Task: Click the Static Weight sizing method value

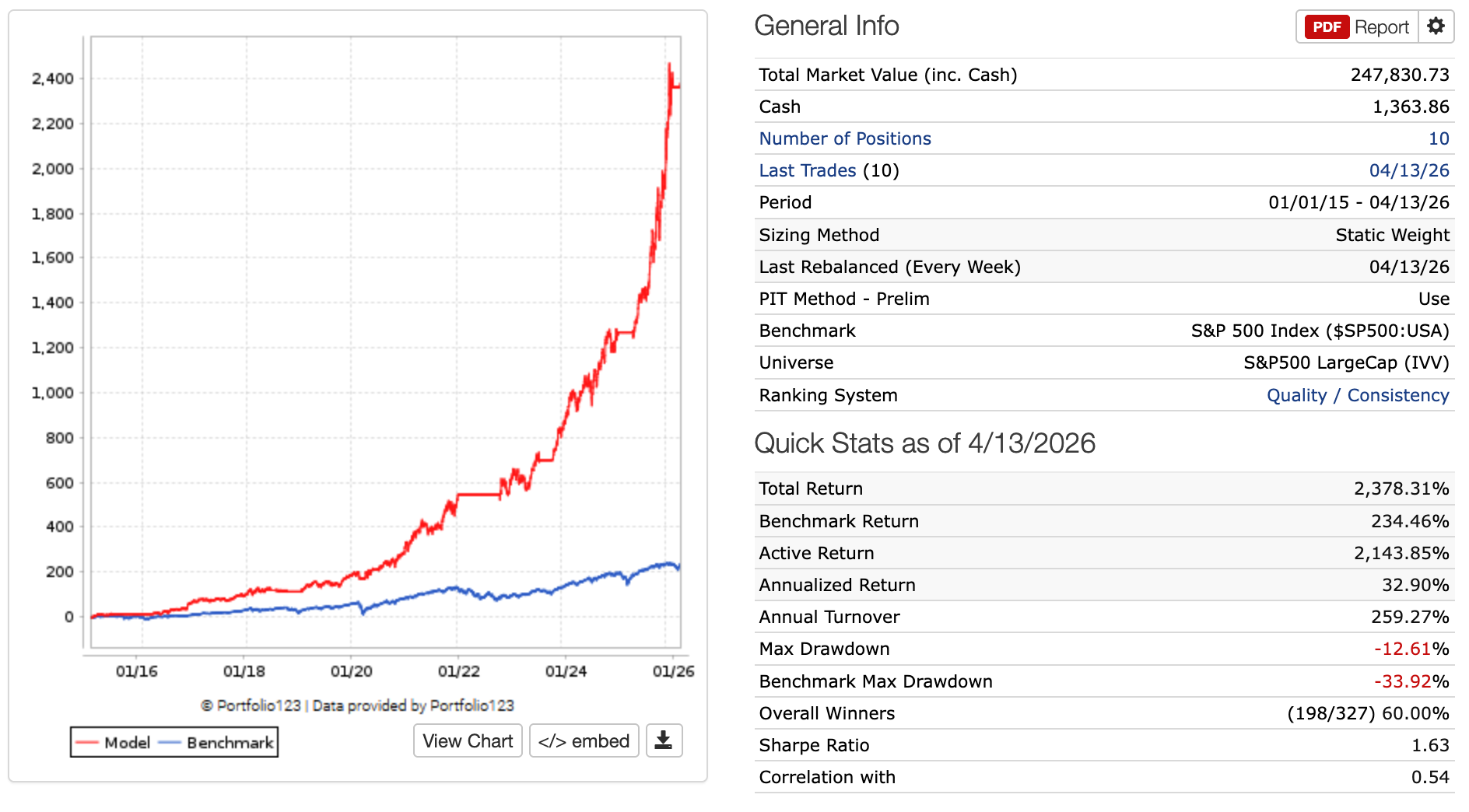Action: coord(1392,235)
